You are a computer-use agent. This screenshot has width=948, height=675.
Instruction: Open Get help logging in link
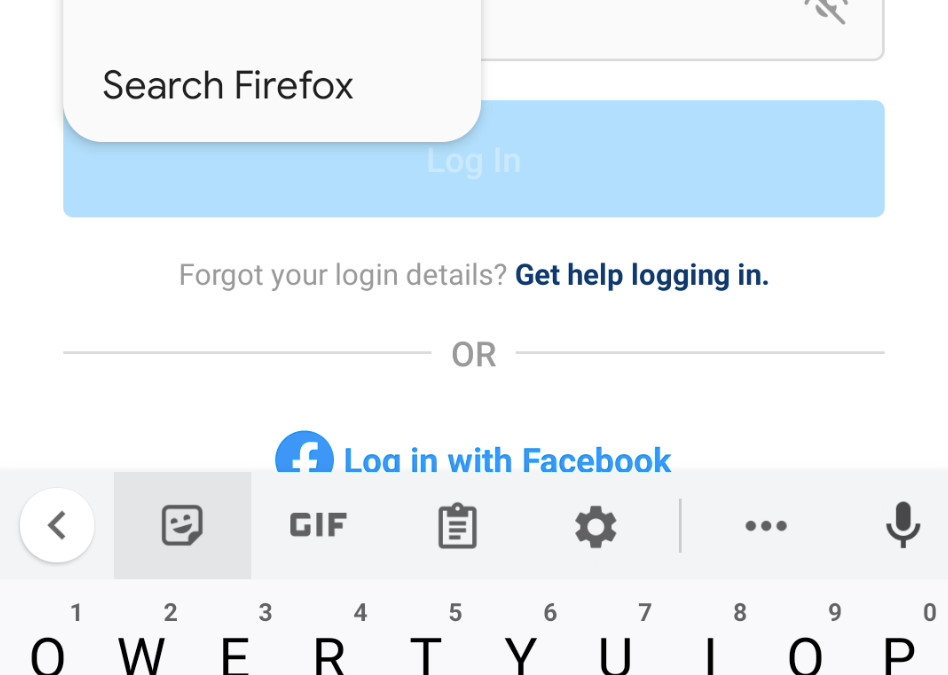pyautogui.click(x=641, y=275)
